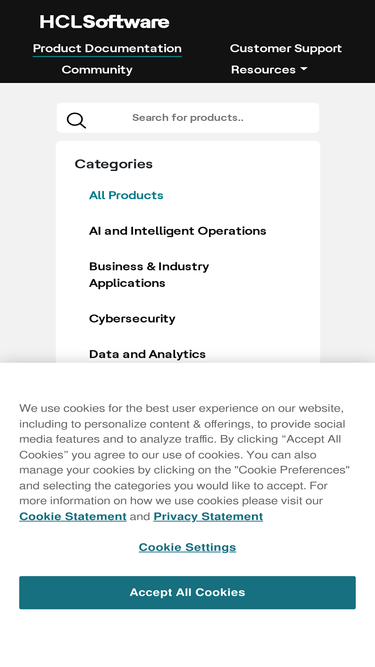This screenshot has height=667, width=375.
Task: Focus the Search for products field
Action: pyautogui.click(x=188, y=118)
